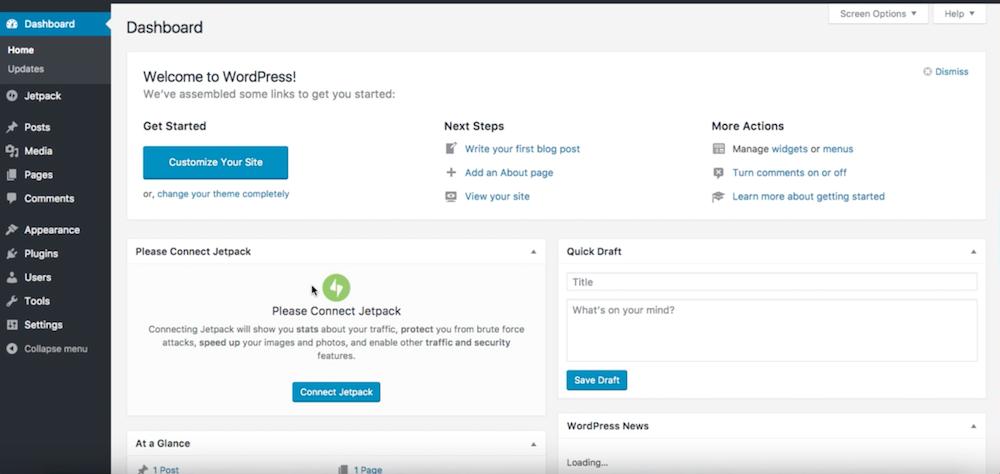Click the Collapse menu label

[x=56, y=349]
